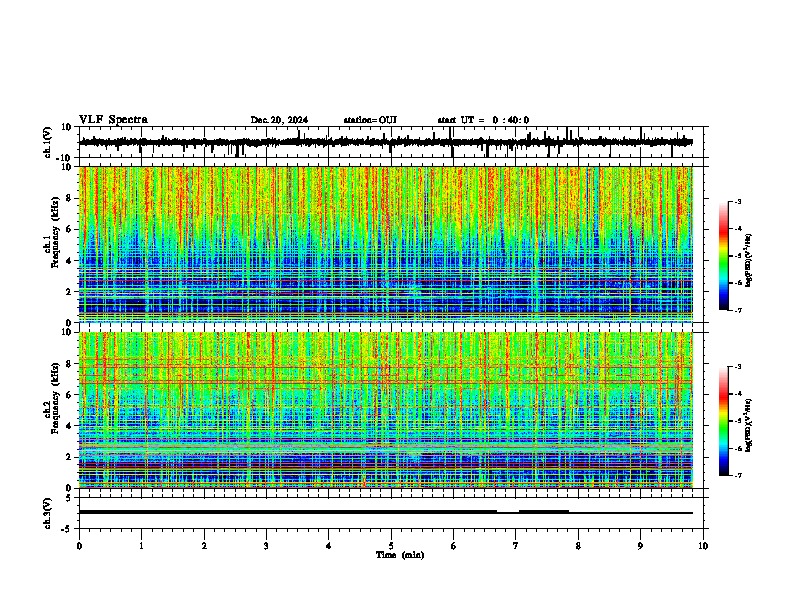Image resolution: width=792 pixels, height=612 pixels.
Task: Click the ch.2 spectrogram color bar
Action: pos(723,421)
